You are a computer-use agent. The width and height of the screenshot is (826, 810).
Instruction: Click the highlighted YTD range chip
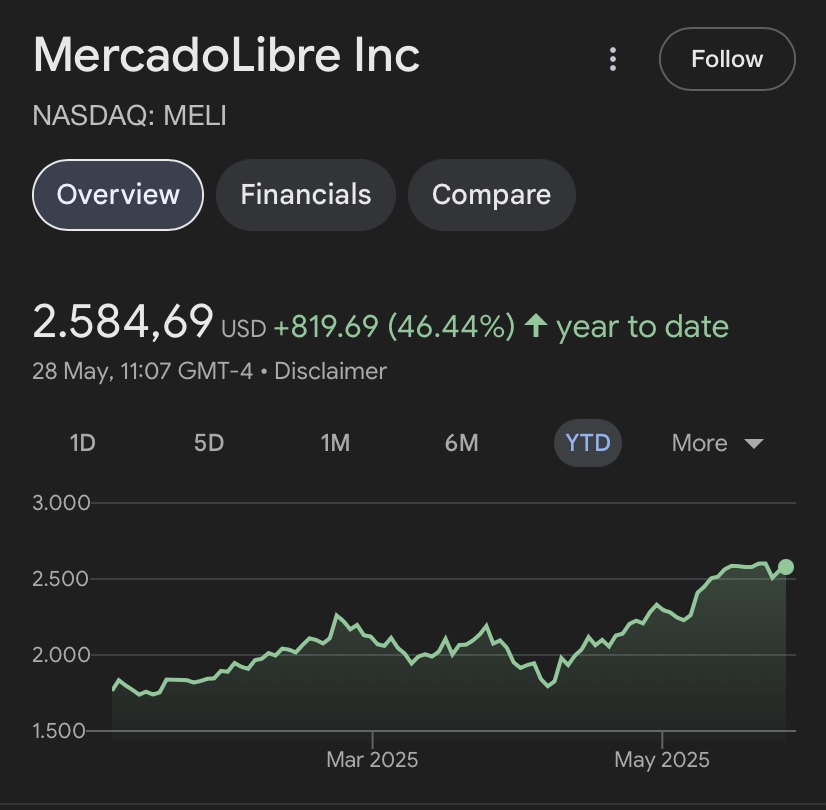(588, 443)
